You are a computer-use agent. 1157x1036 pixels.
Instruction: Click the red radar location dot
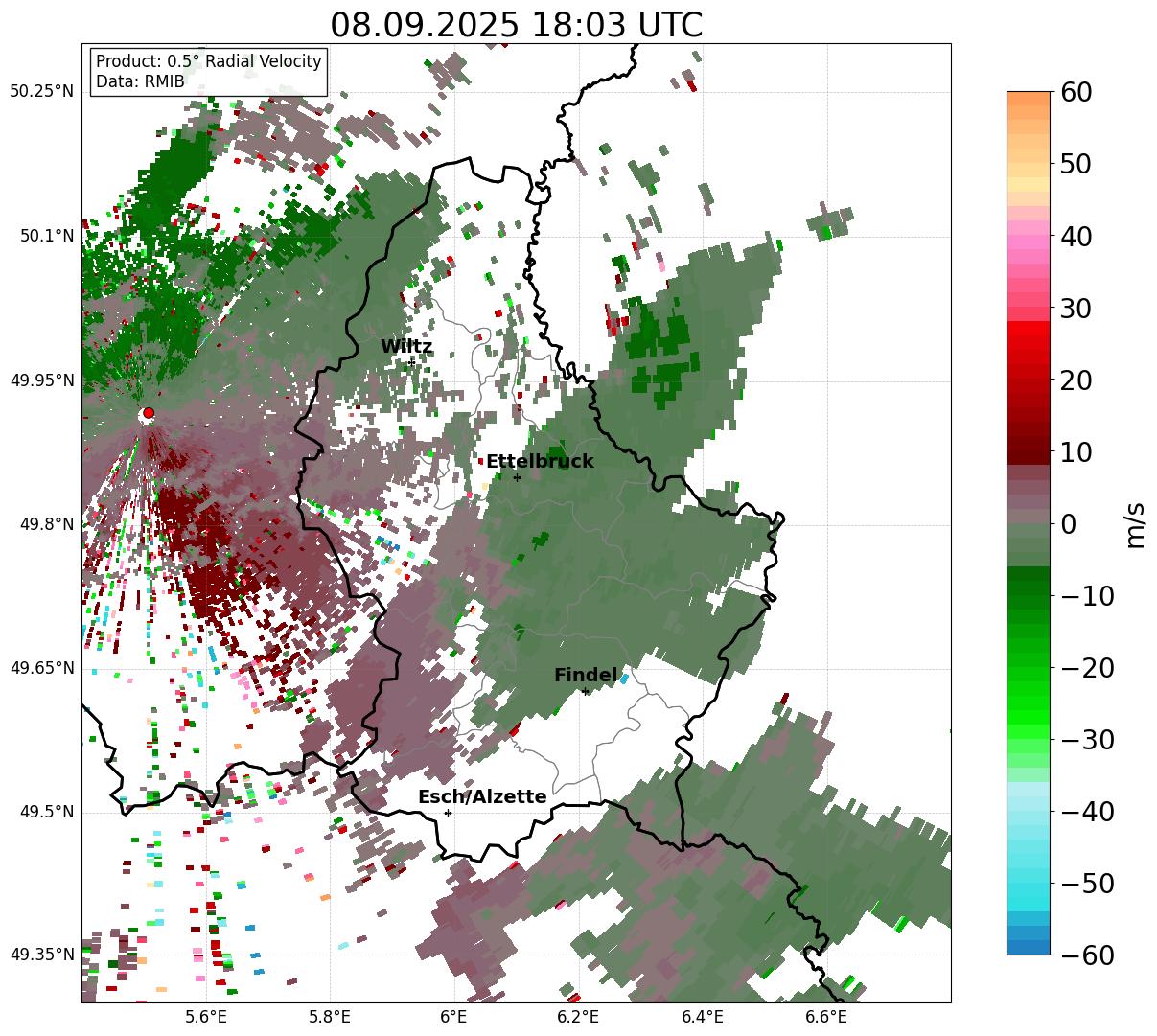coord(149,413)
